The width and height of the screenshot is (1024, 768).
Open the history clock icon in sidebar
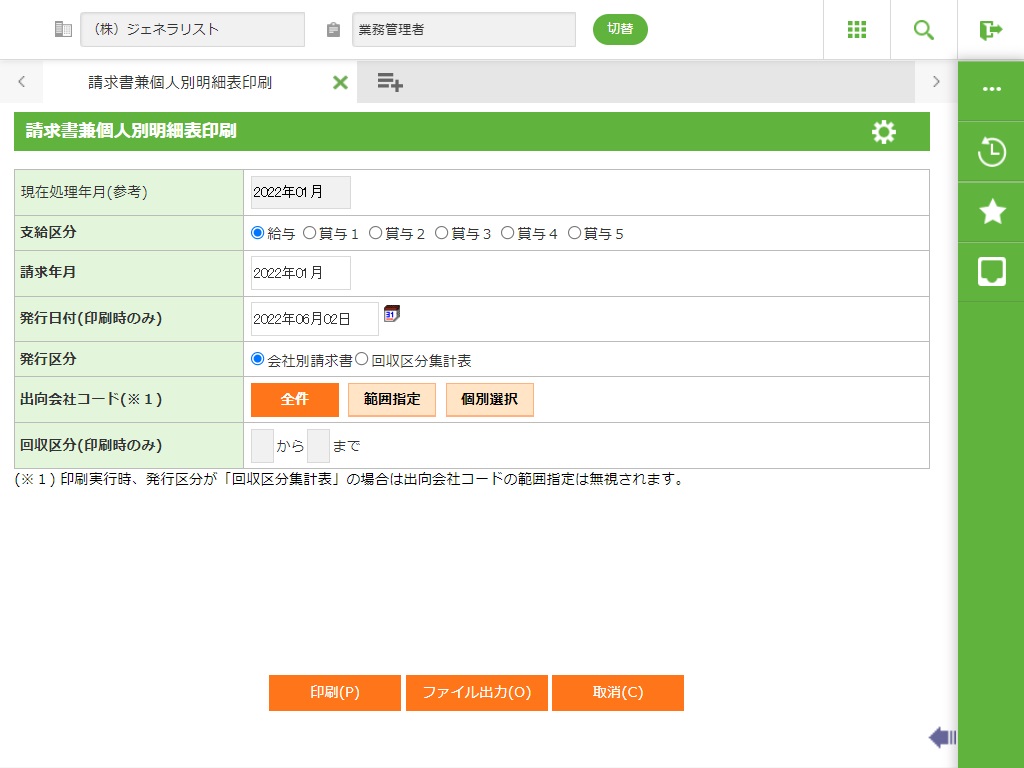[991, 153]
